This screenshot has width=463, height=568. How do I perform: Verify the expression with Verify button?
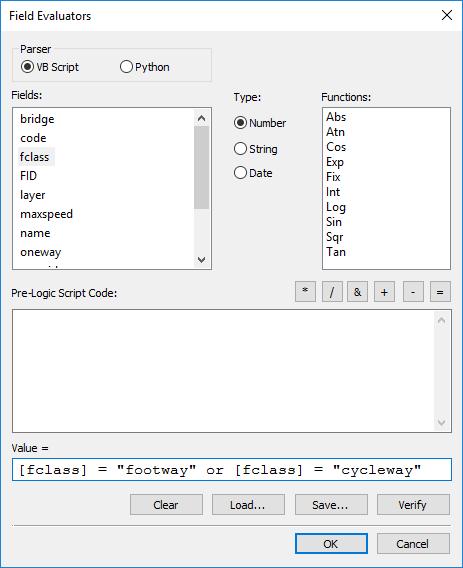click(x=413, y=505)
